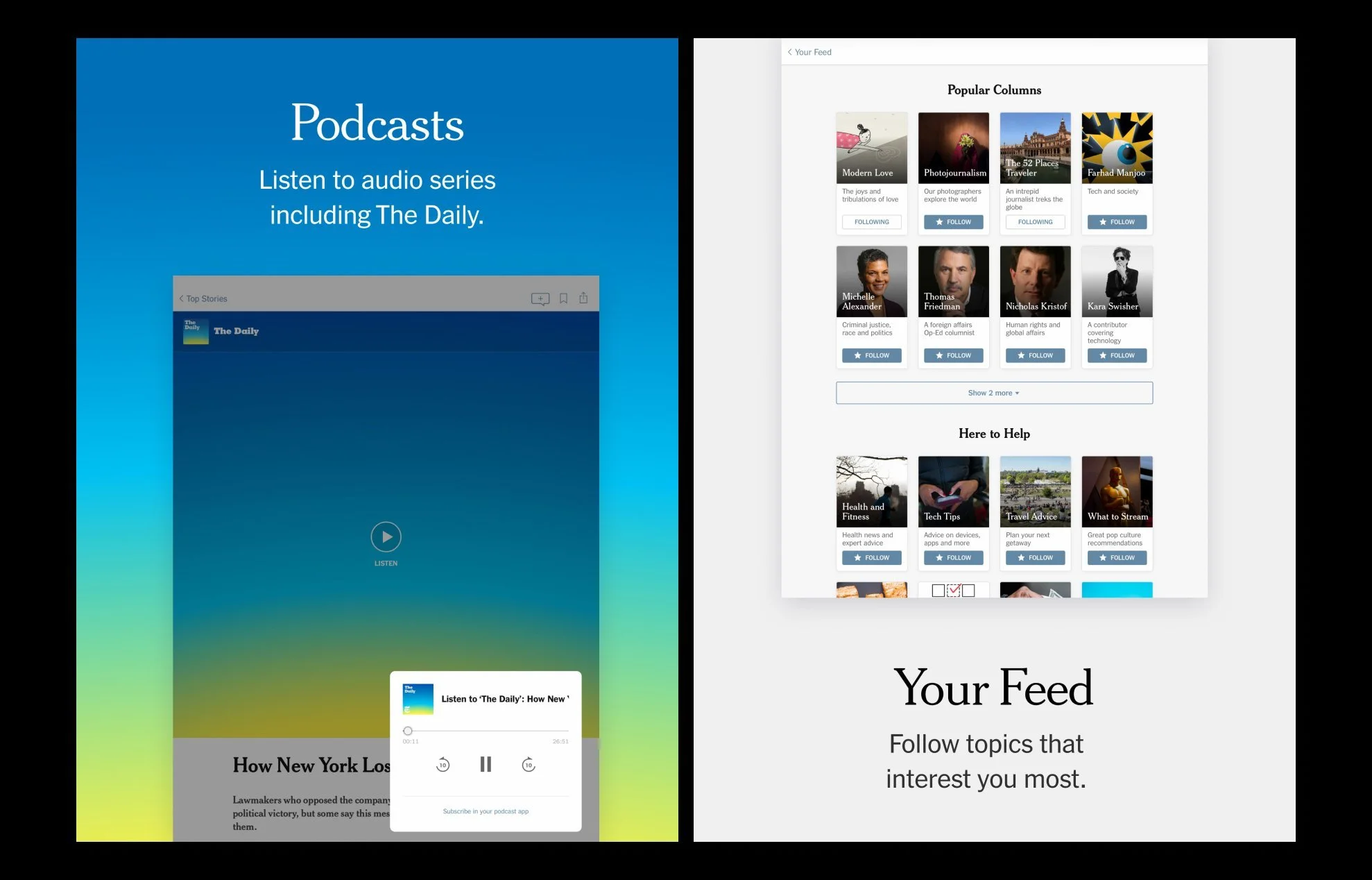This screenshot has height=880, width=1372.
Task: Click 'Human rights and global affairs' description
Action: click(1033, 329)
